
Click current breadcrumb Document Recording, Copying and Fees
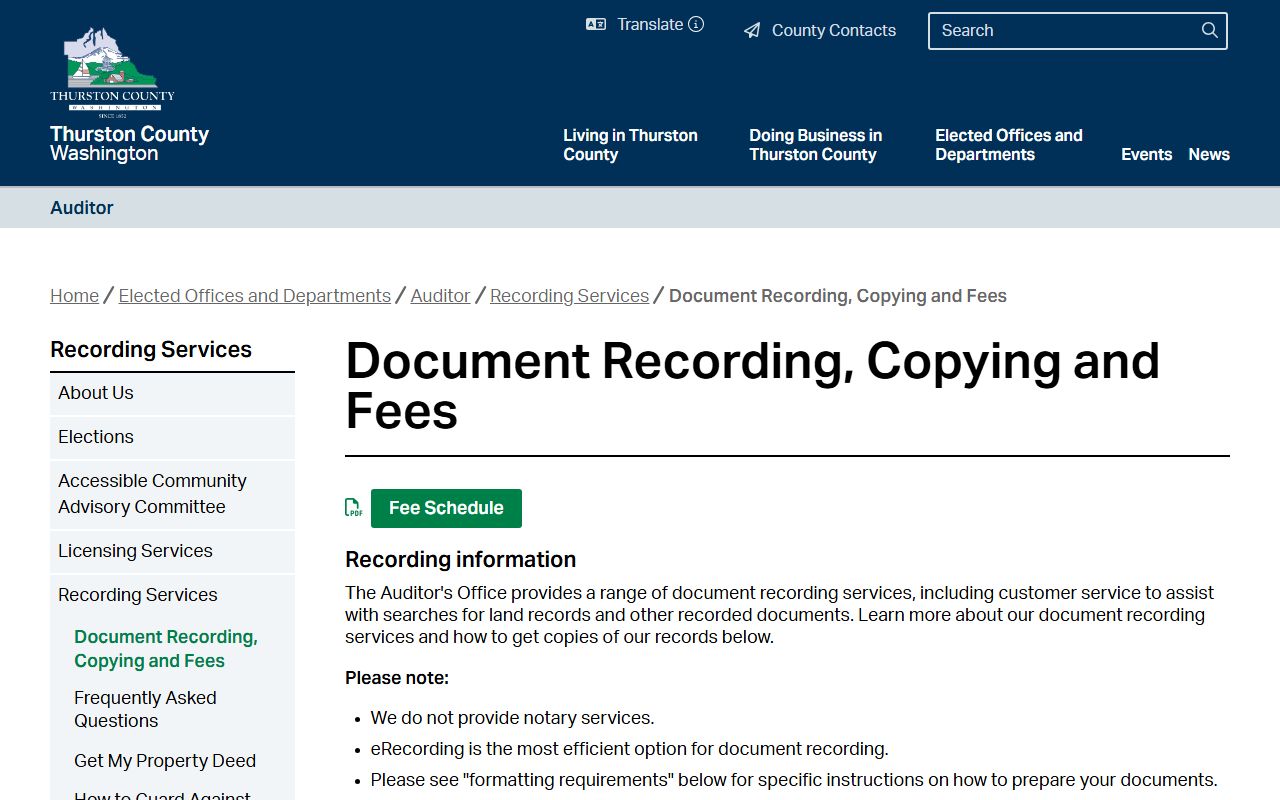point(838,296)
